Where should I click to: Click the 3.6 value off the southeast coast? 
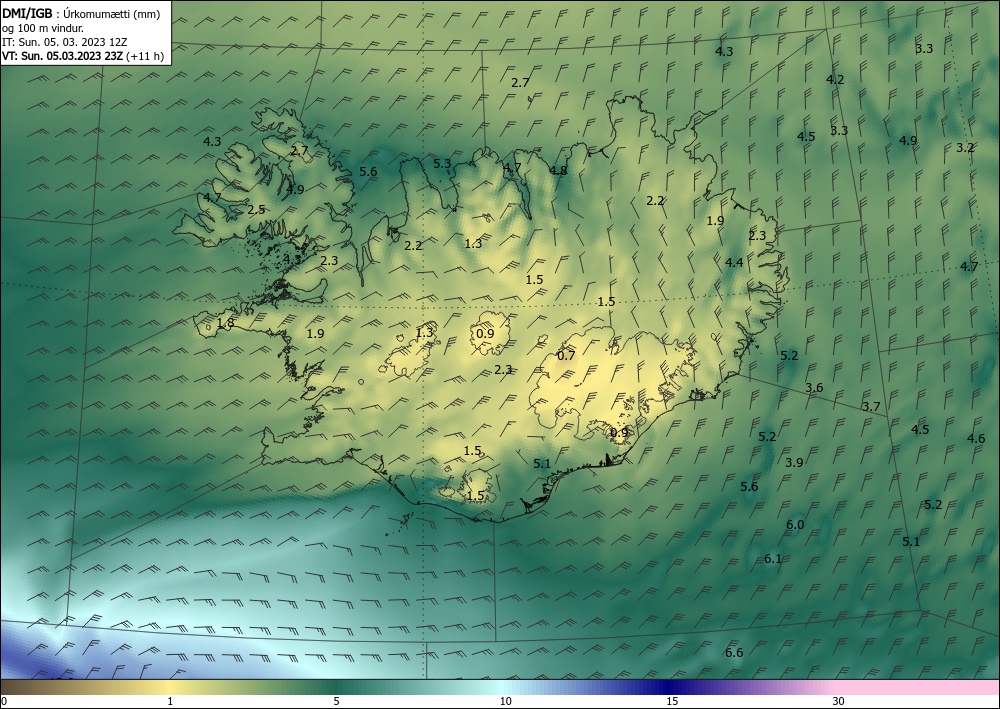pos(814,387)
